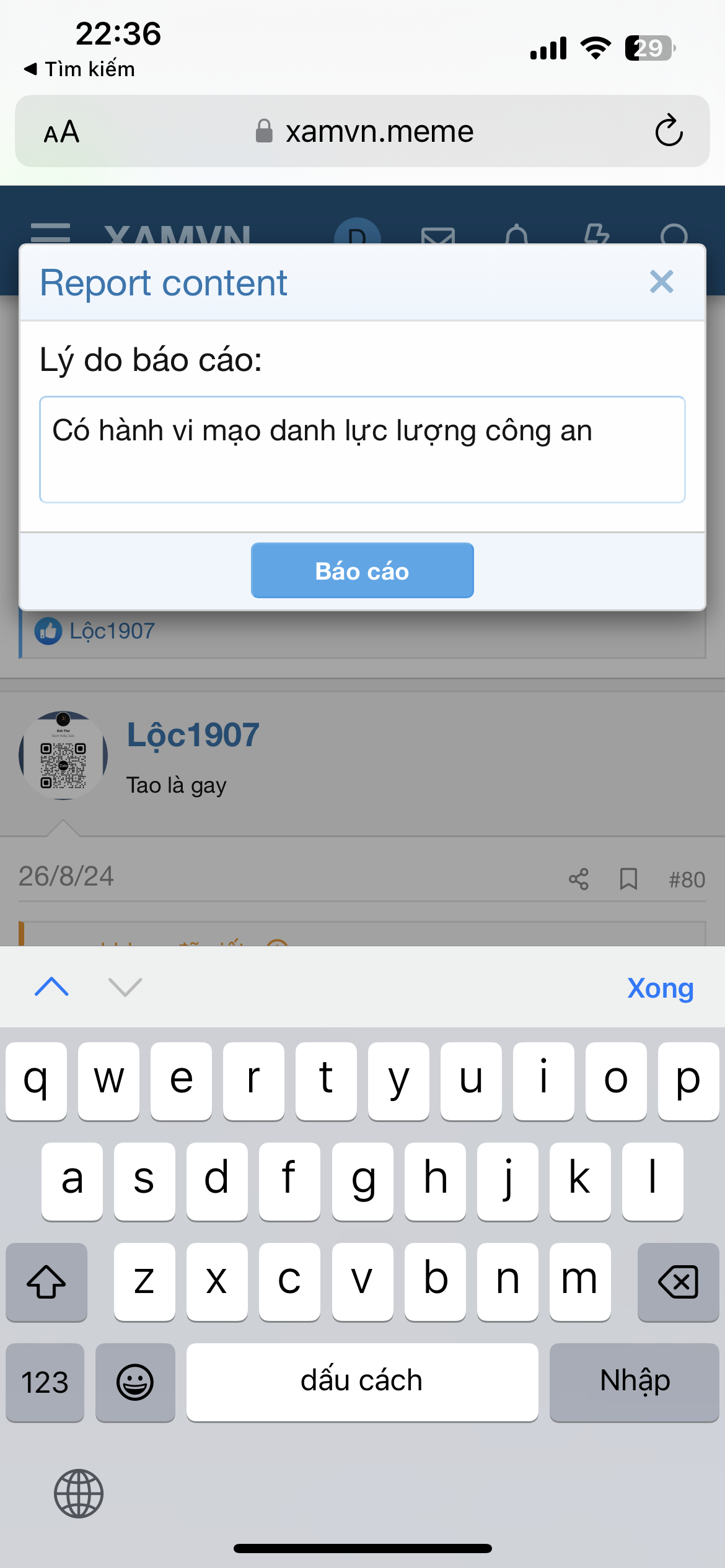
Task: Tap the backspace delete key
Action: click(678, 1282)
